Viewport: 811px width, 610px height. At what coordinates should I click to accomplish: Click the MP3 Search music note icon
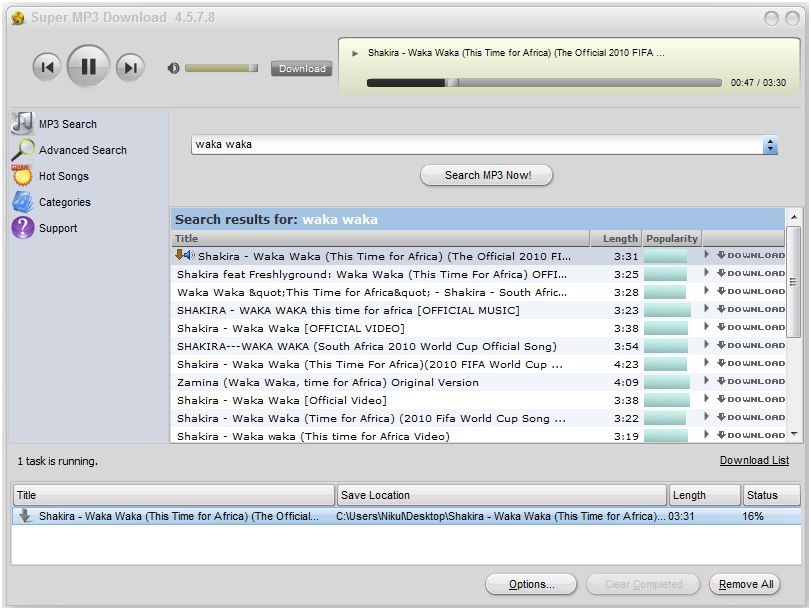tap(22, 123)
